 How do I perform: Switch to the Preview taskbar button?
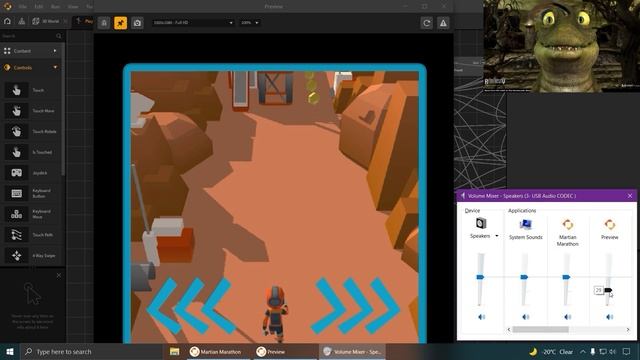click(284, 351)
